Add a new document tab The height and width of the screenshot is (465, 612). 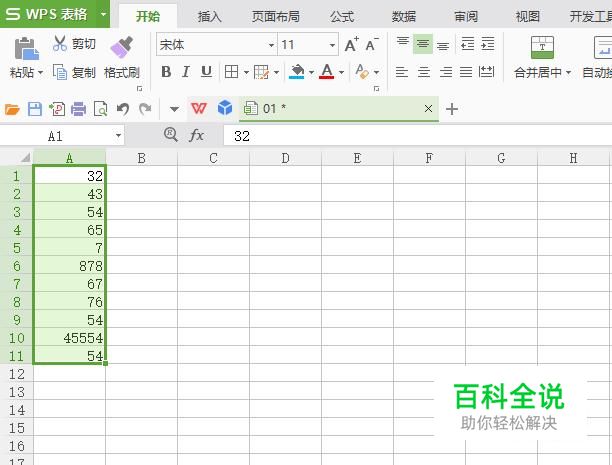point(452,109)
